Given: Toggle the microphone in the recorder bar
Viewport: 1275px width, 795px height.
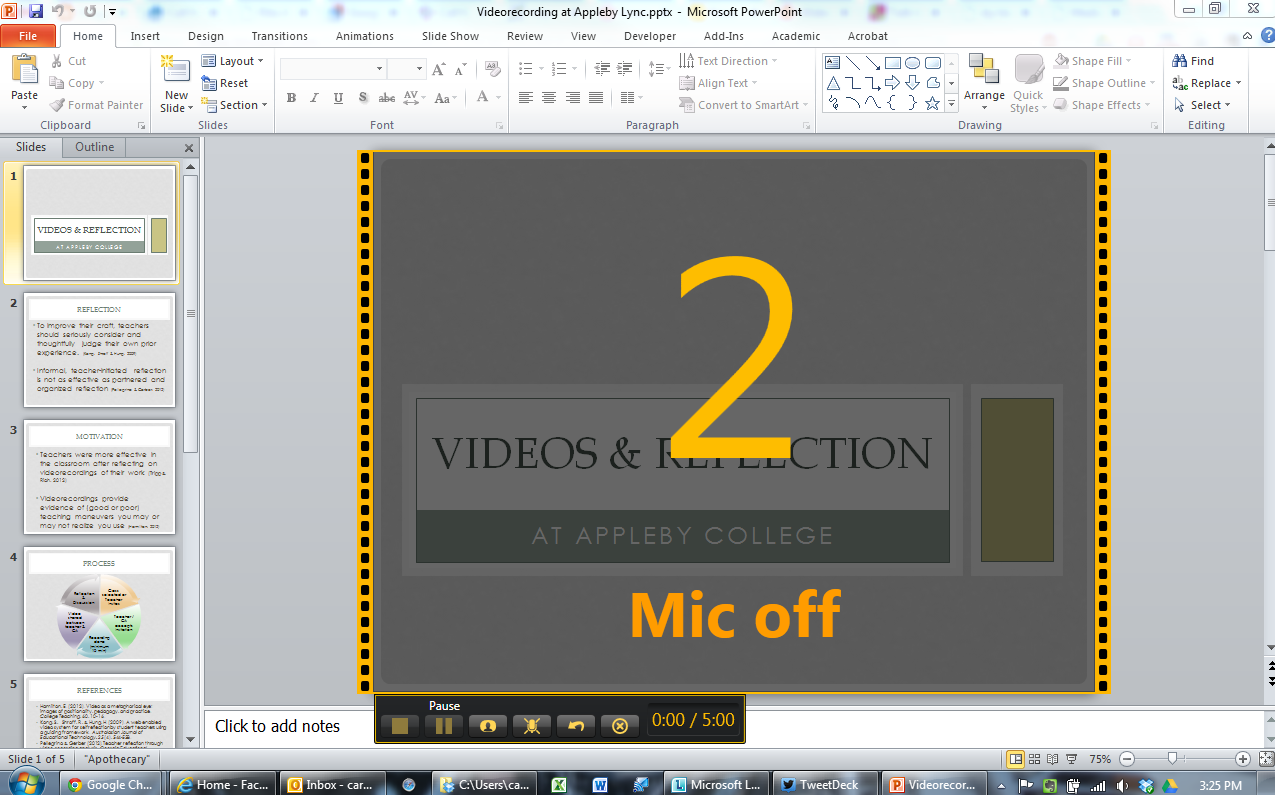Looking at the screenshot, I should tap(531, 726).
